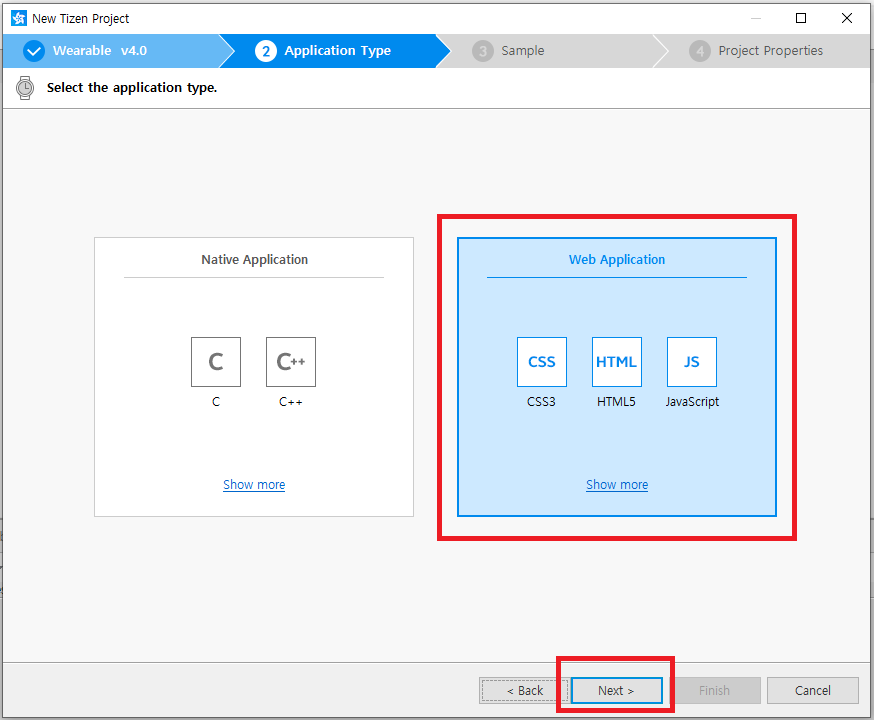Click the HTML5 icon tile
This screenshot has height=720, width=874.
[616, 362]
